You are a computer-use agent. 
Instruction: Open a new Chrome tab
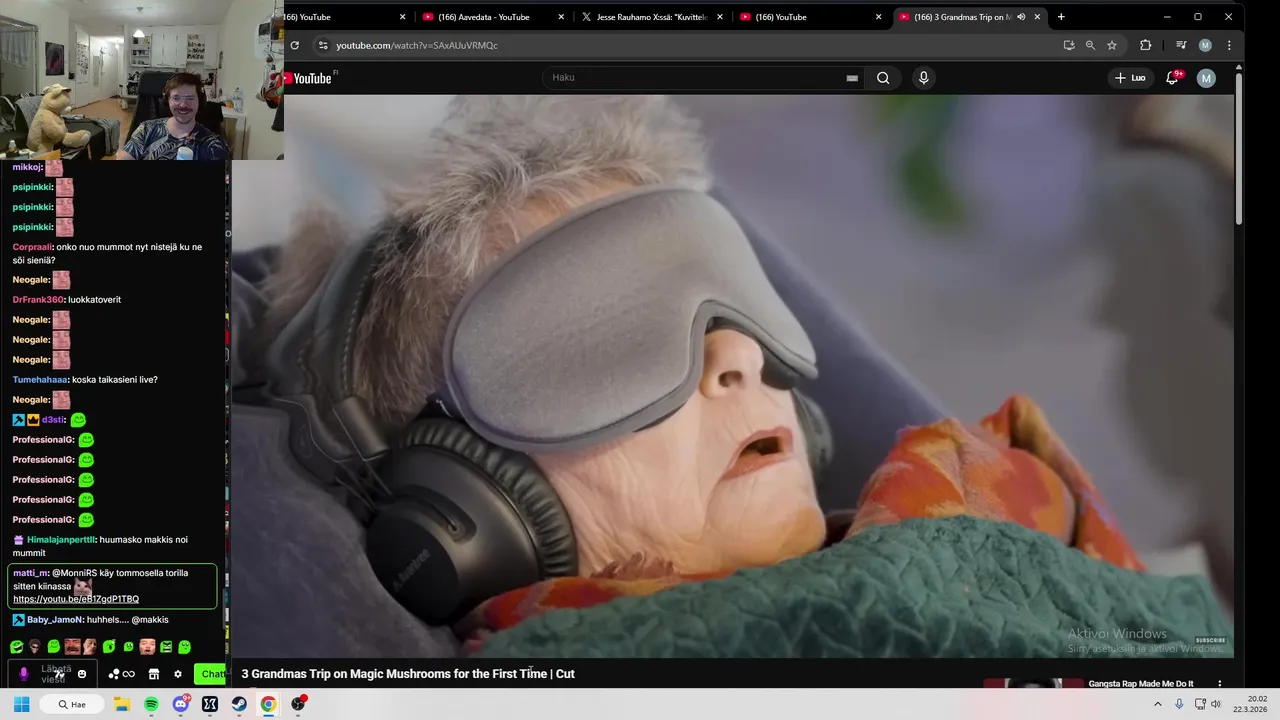coord(1061,17)
